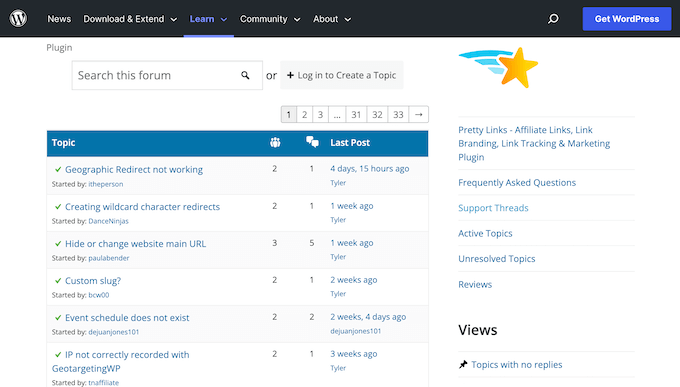This screenshot has width=680, height=387.
Task: Go to page 31 of topics
Action: point(356,115)
